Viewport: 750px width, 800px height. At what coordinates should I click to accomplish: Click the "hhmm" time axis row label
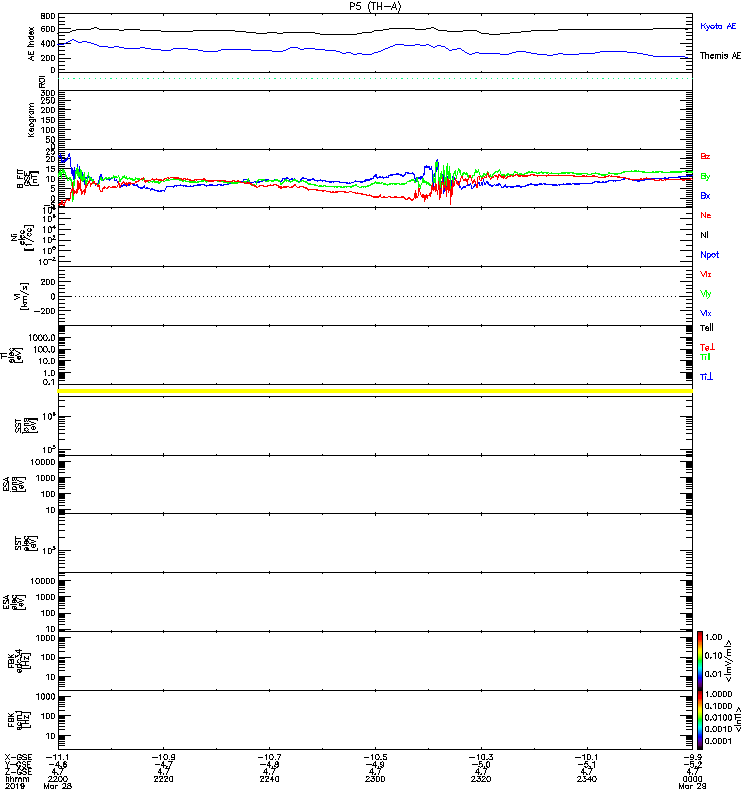[x=17, y=779]
